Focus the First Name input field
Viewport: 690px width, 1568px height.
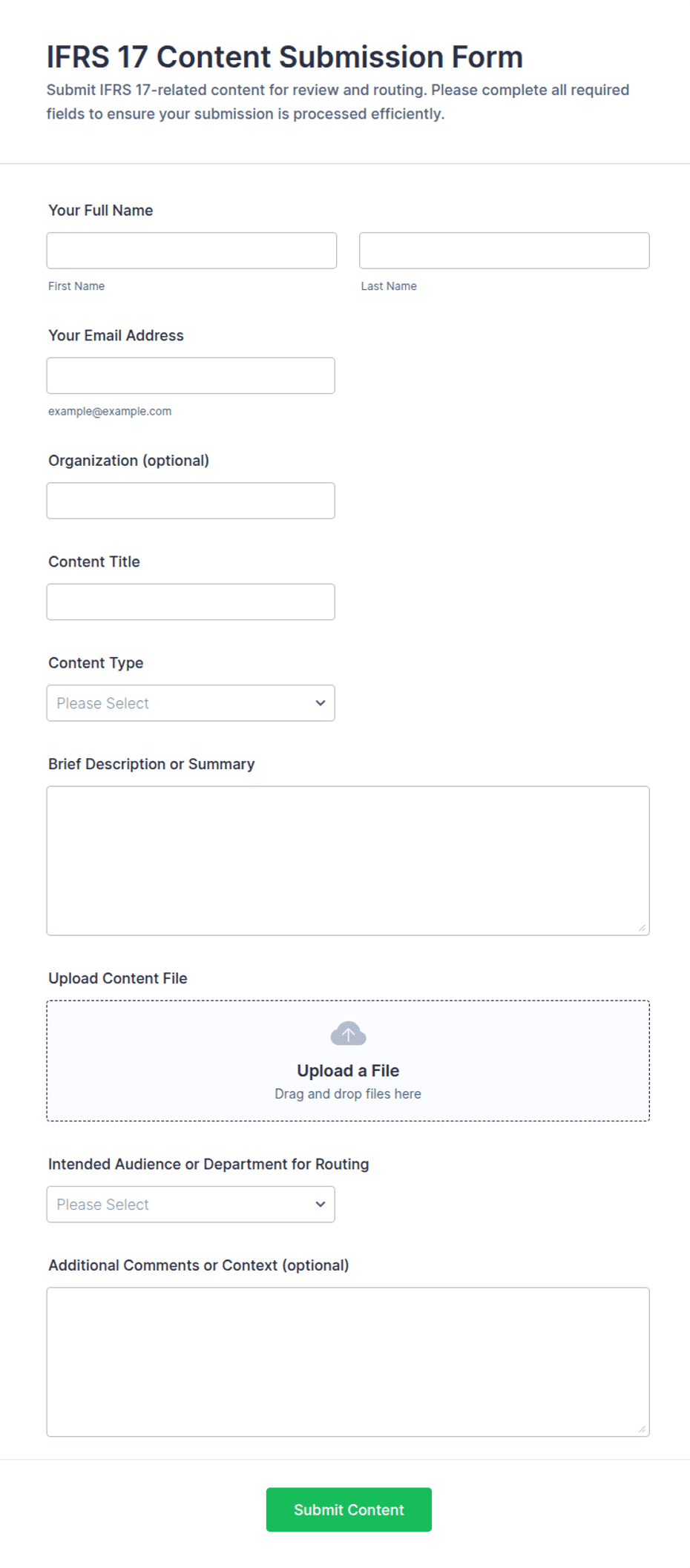[x=191, y=251]
